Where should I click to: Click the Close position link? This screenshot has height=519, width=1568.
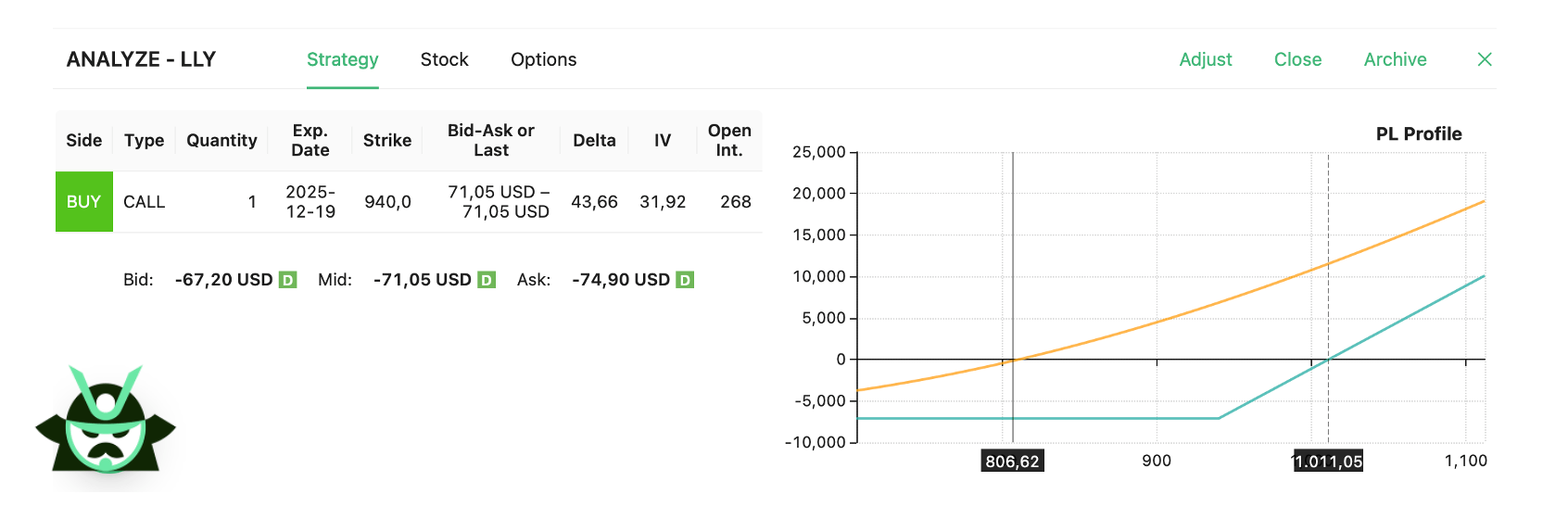click(x=1298, y=59)
